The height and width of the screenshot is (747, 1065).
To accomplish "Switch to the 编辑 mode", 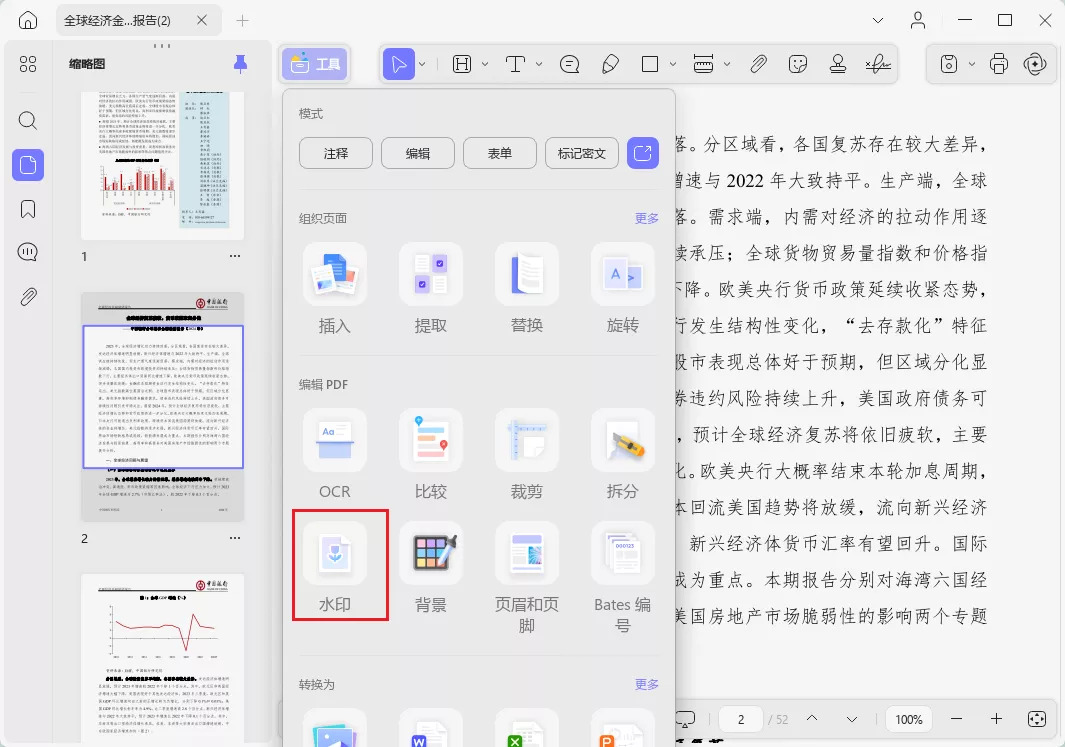I will (x=418, y=152).
